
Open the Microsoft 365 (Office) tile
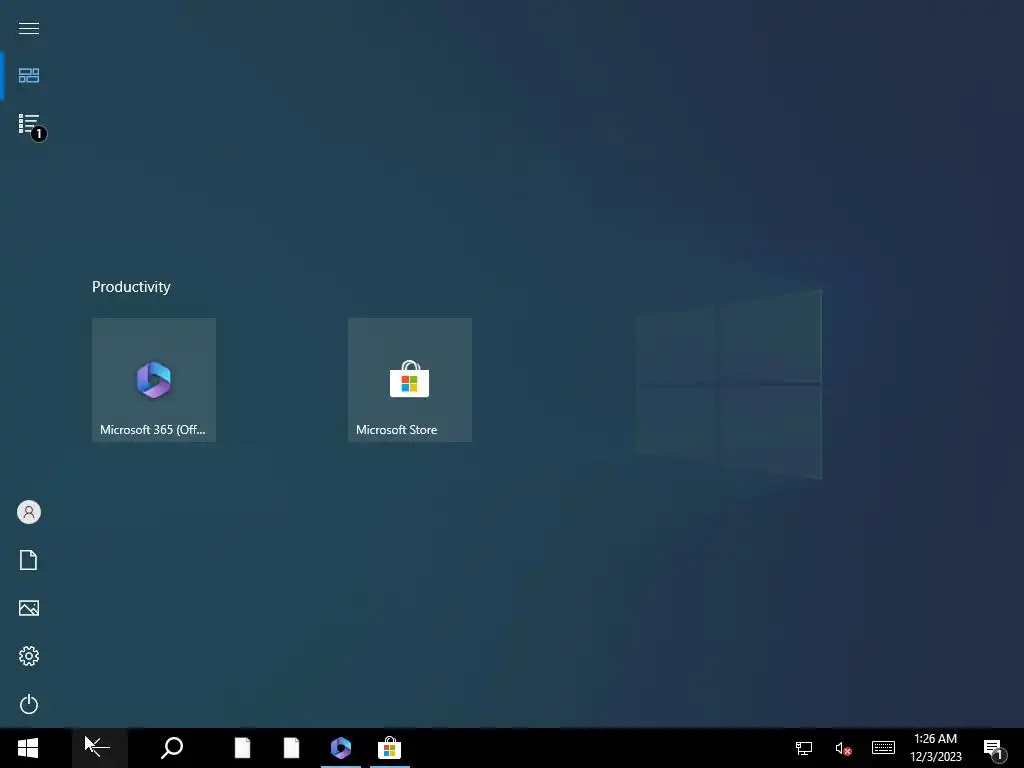154,380
